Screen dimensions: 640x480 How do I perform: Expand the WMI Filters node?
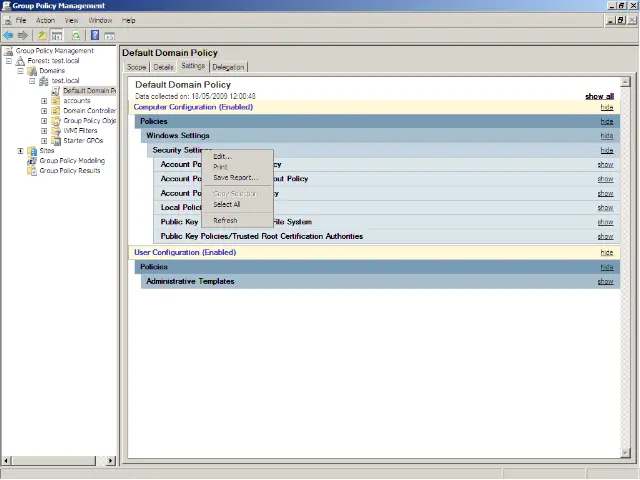tap(44, 131)
